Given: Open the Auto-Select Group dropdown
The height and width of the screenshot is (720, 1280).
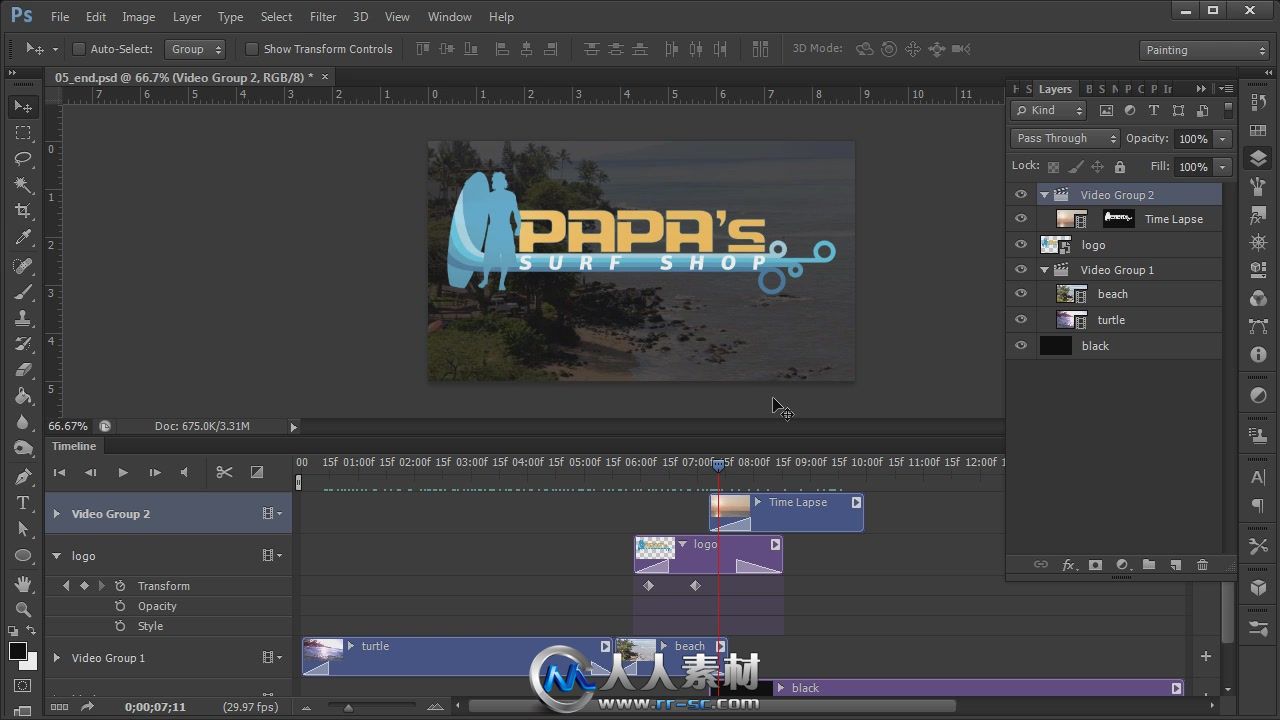Looking at the screenshot, I should point(195,49).
